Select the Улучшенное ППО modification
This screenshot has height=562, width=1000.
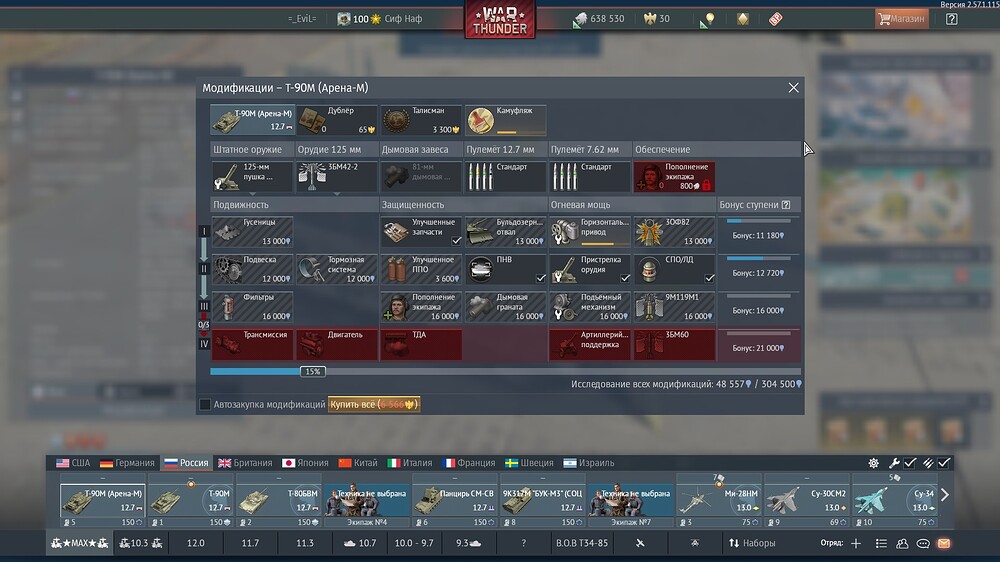421,269
